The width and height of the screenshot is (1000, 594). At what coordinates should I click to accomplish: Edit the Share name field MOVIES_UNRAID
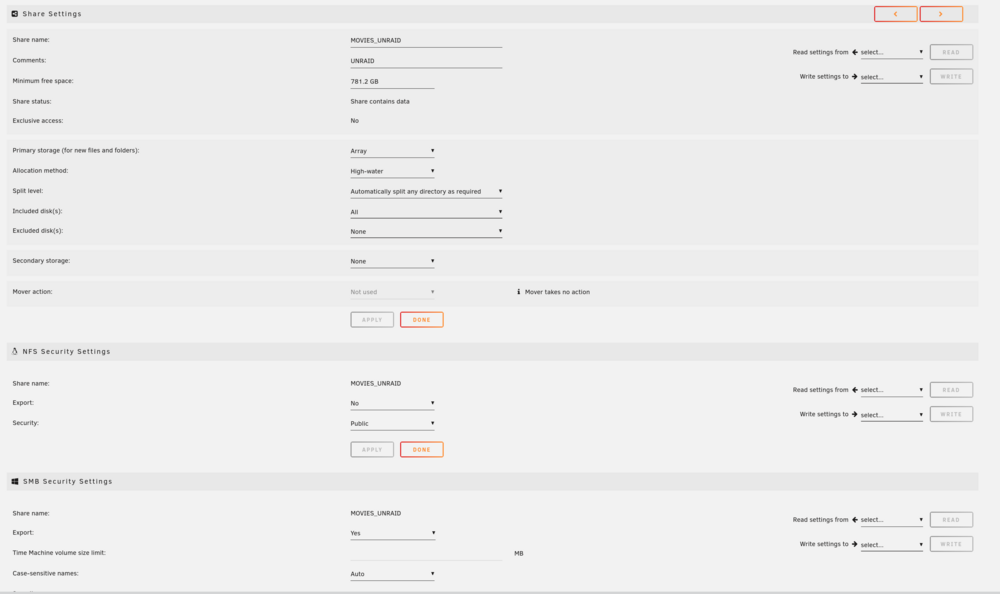426,40
